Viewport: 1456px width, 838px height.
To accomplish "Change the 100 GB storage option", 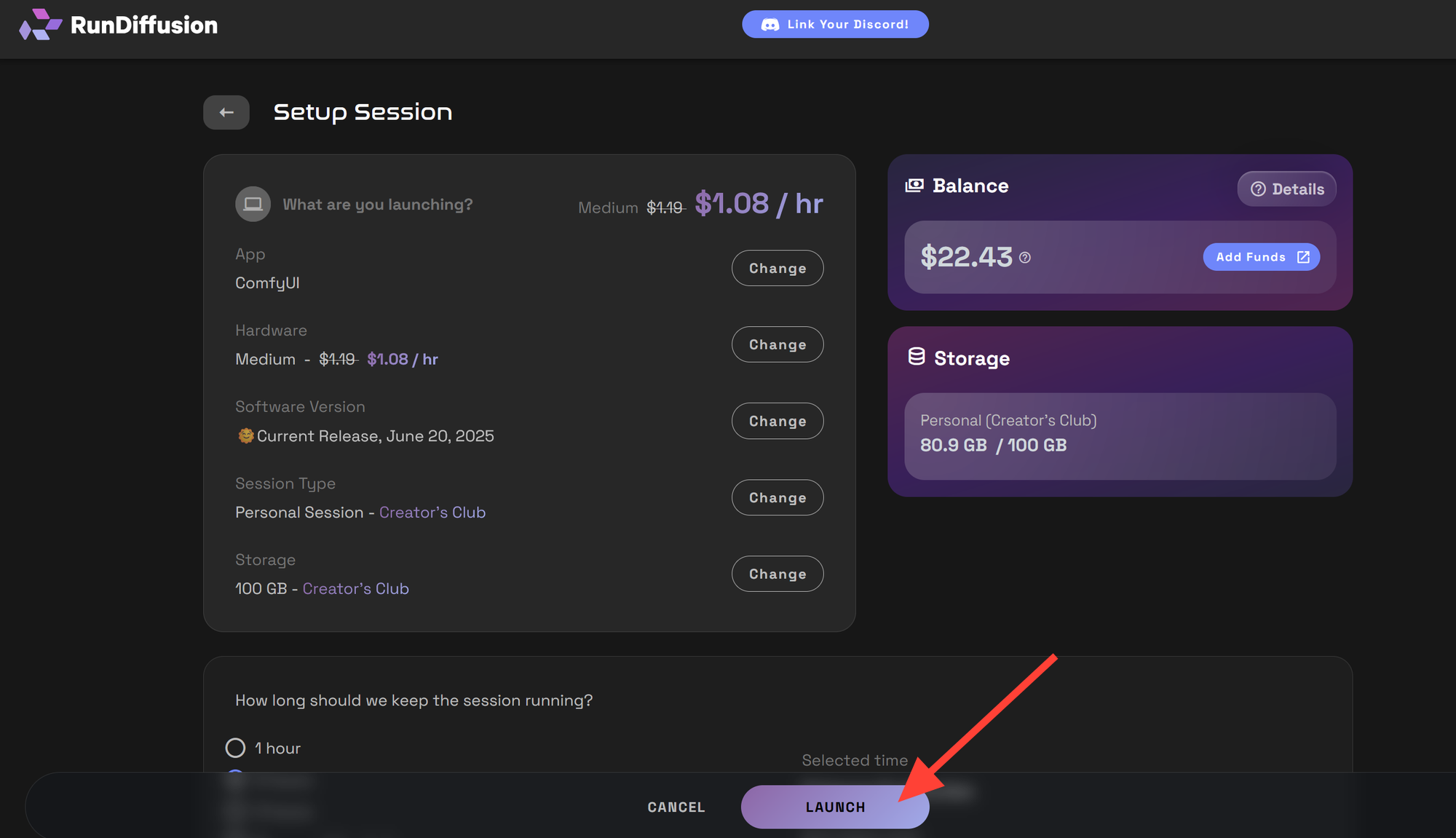I will 778,574.
